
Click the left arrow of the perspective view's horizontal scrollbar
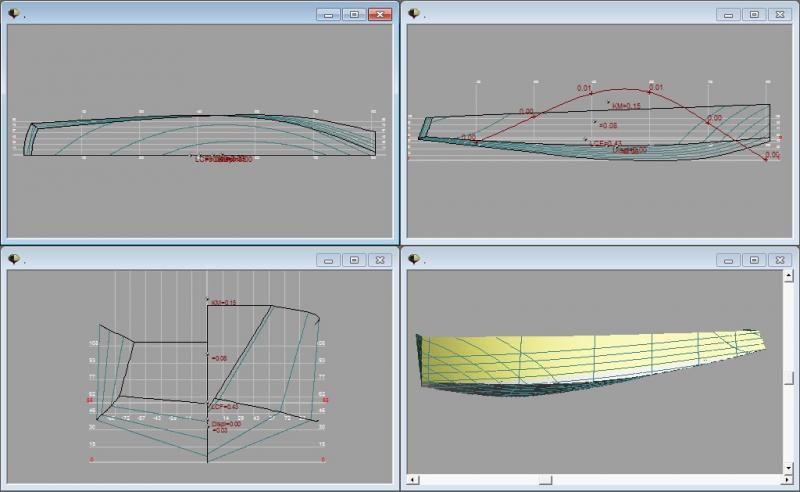(x=413, y=479)
